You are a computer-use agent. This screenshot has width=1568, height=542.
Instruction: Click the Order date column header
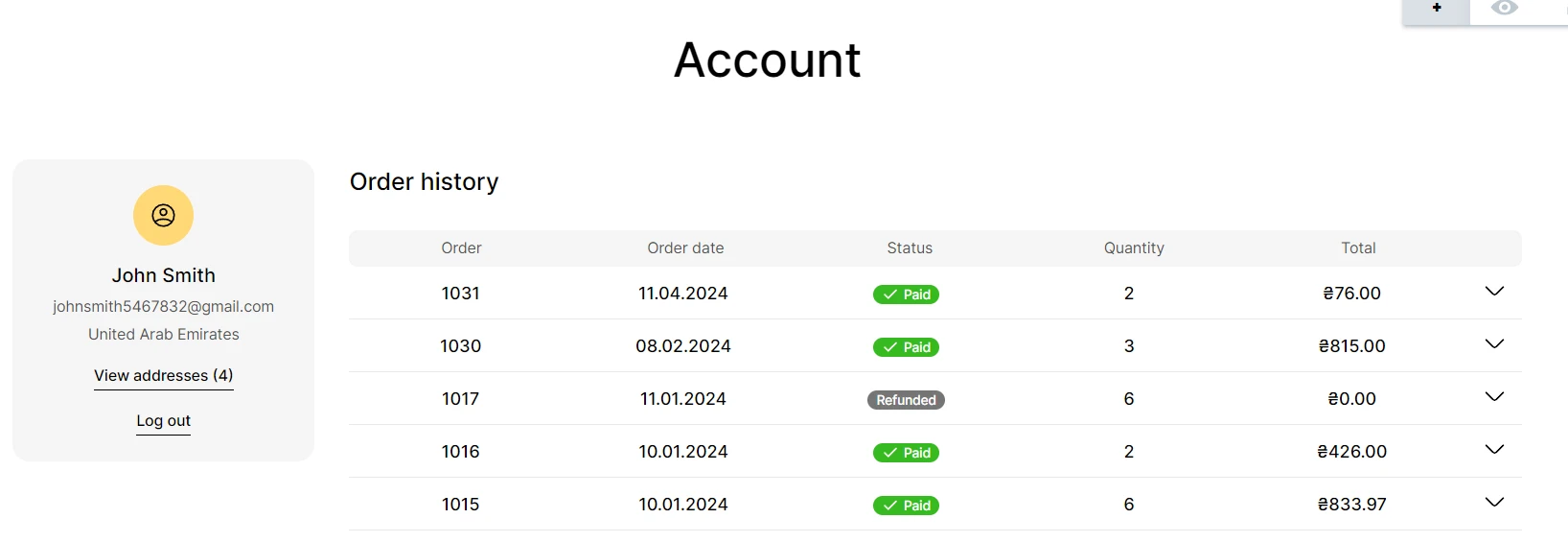coord(685,248)
